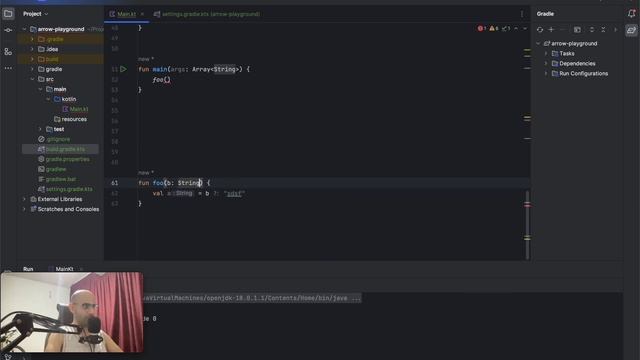The width and height of the screenshot is (640, 360).
Task: Switch to settings.gradle.kts editor tab
Action: point(207,14)
